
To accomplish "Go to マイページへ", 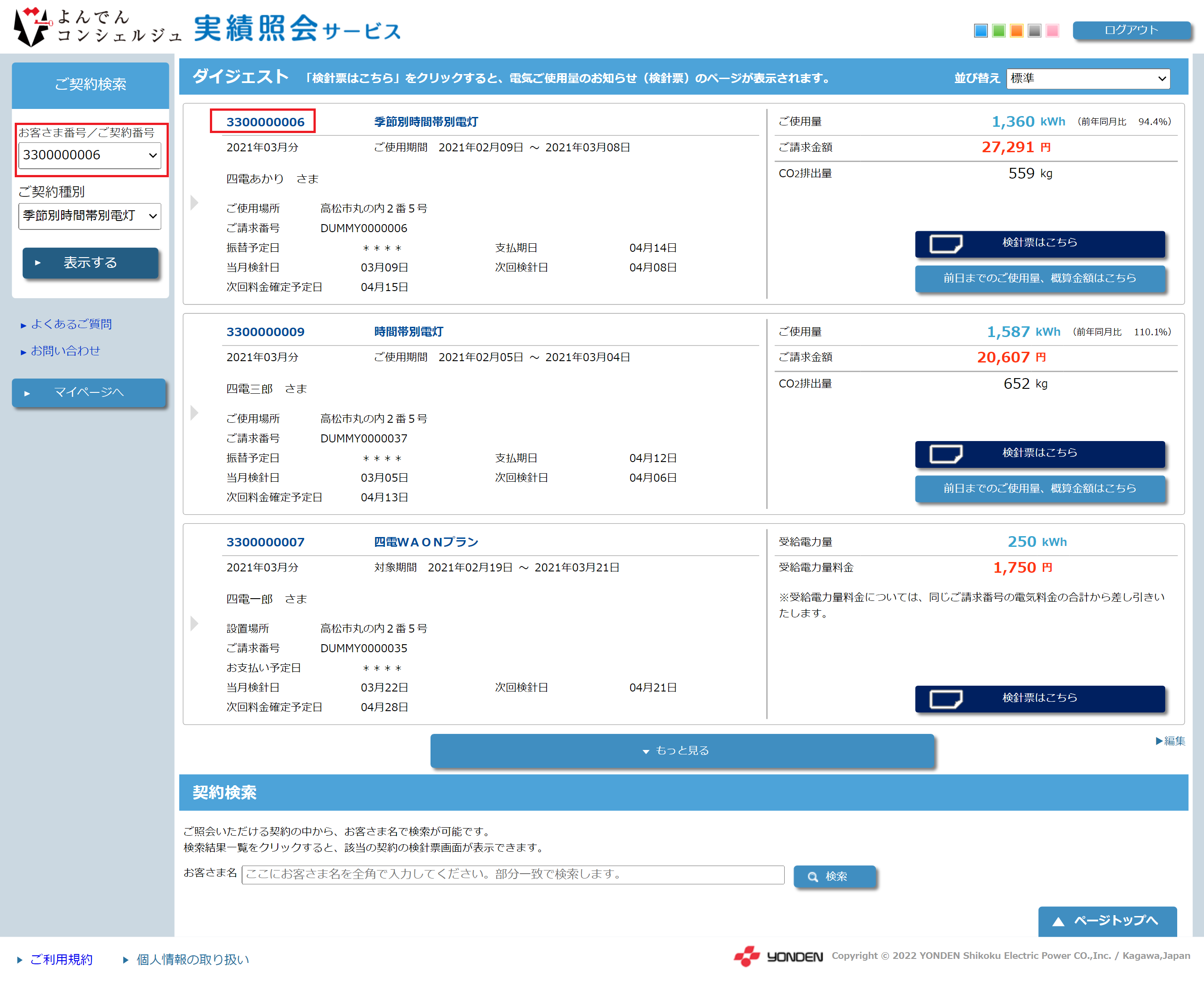I will [x=88, y=392].
